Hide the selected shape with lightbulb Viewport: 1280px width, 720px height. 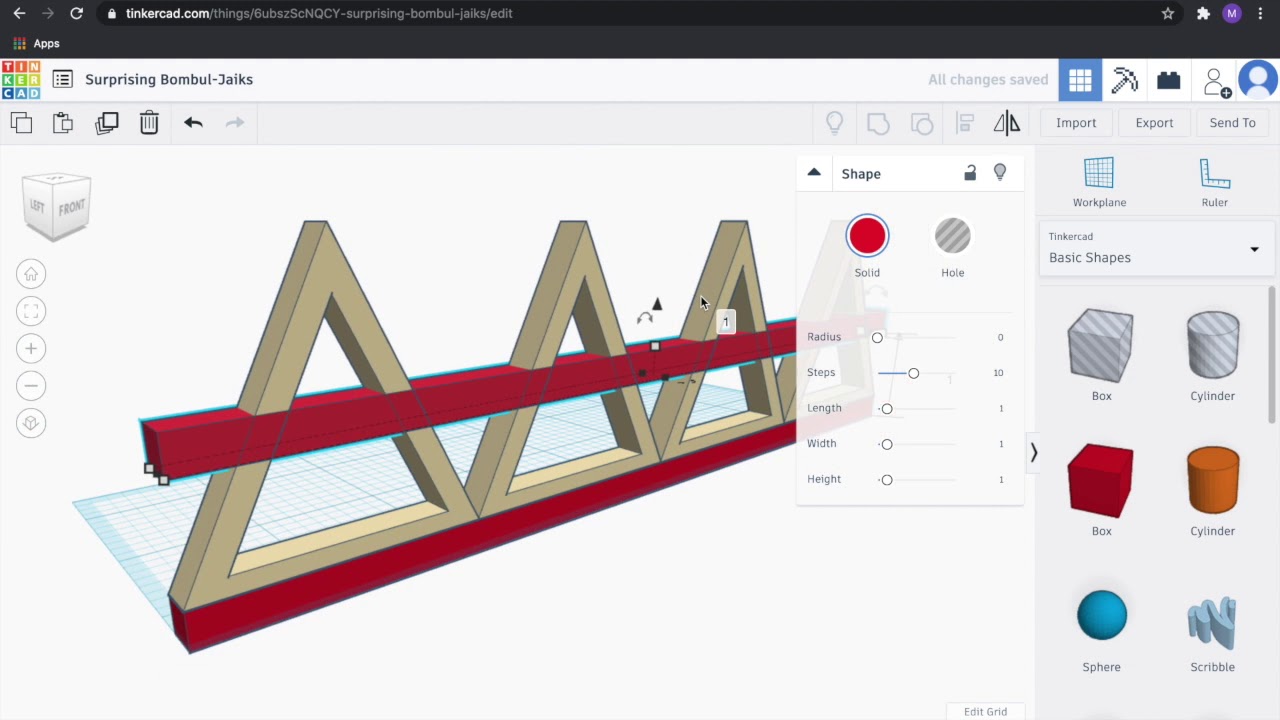1000,173
